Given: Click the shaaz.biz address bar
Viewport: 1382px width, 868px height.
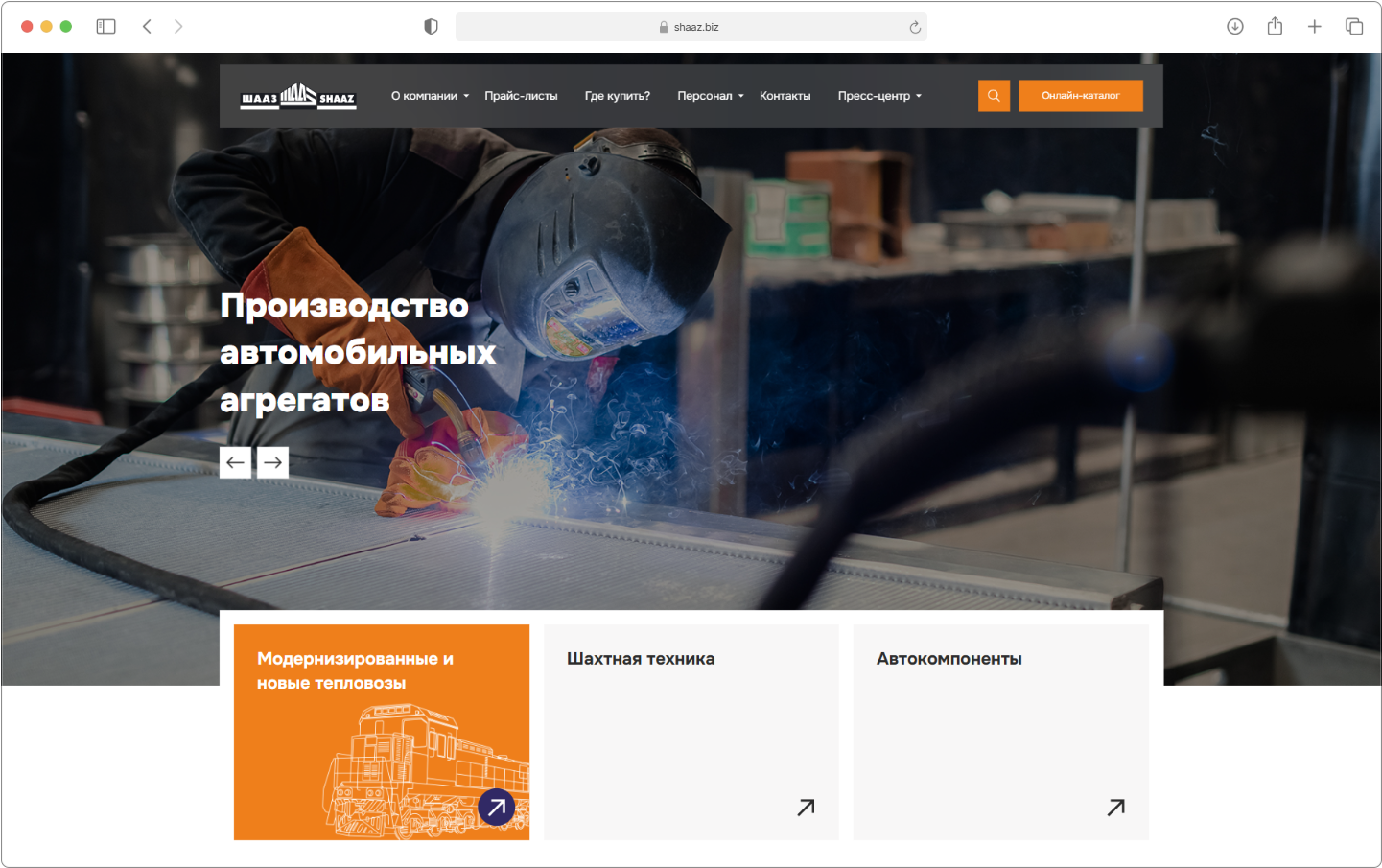Looking at the screenshot, I should tap(691, 27).
